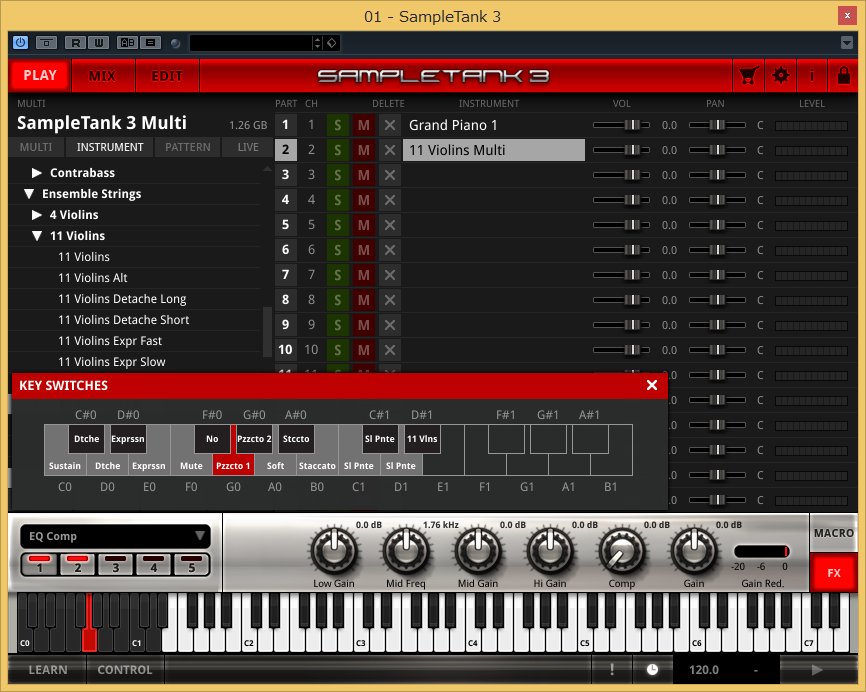Click the 120.0 tempo field
Screen dimensions: 866x692
click(x=704, y=669)
